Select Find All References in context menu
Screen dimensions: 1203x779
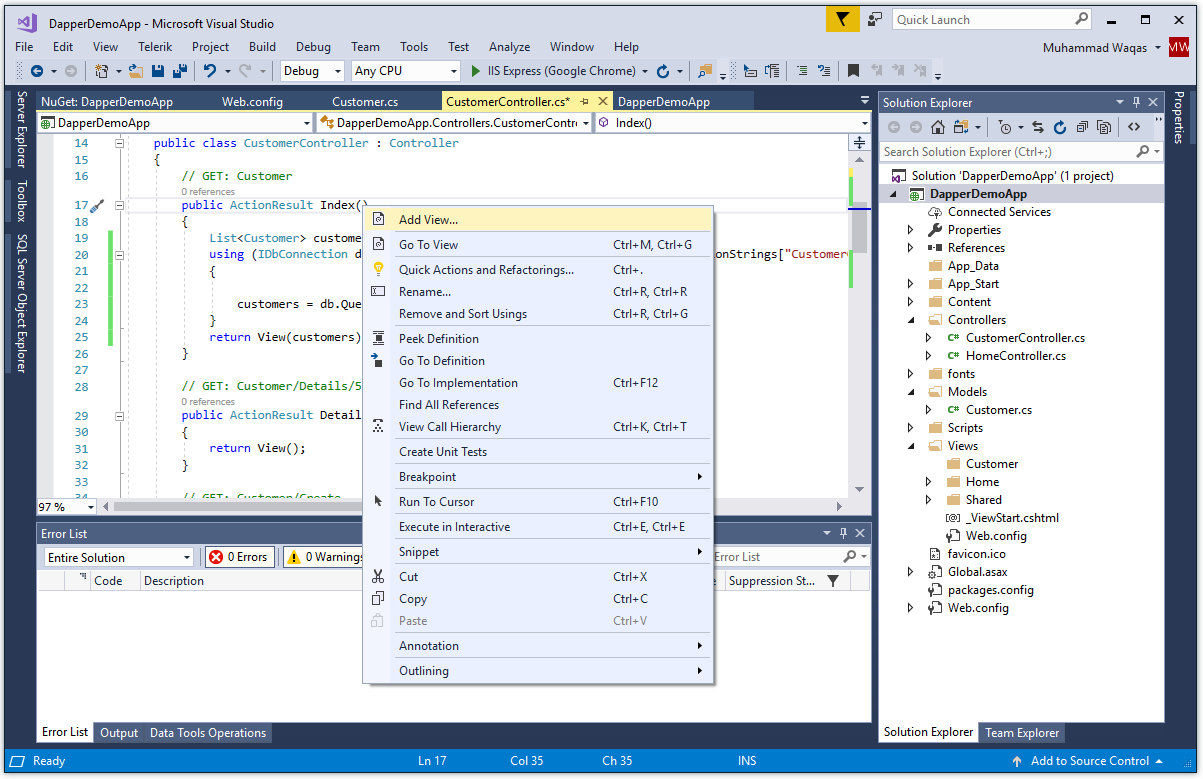[x=539, y=405]
